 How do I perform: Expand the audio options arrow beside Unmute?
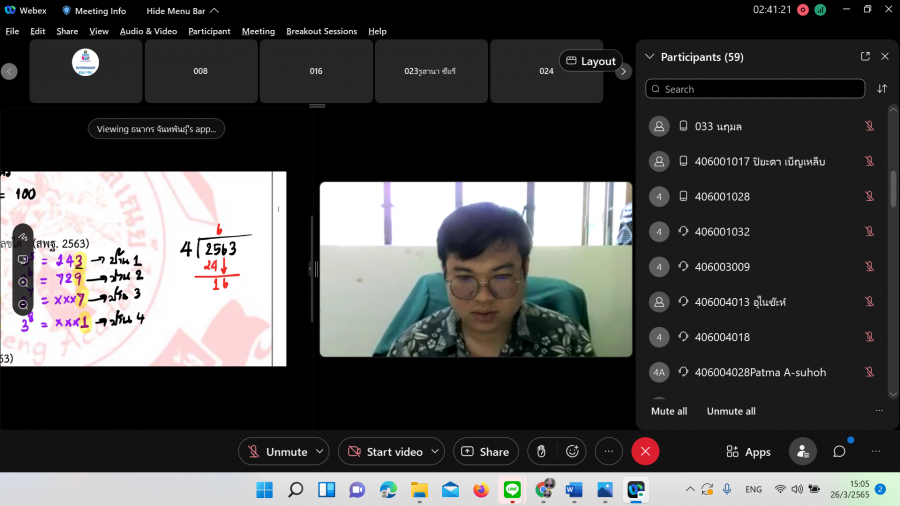coord(320,452)
